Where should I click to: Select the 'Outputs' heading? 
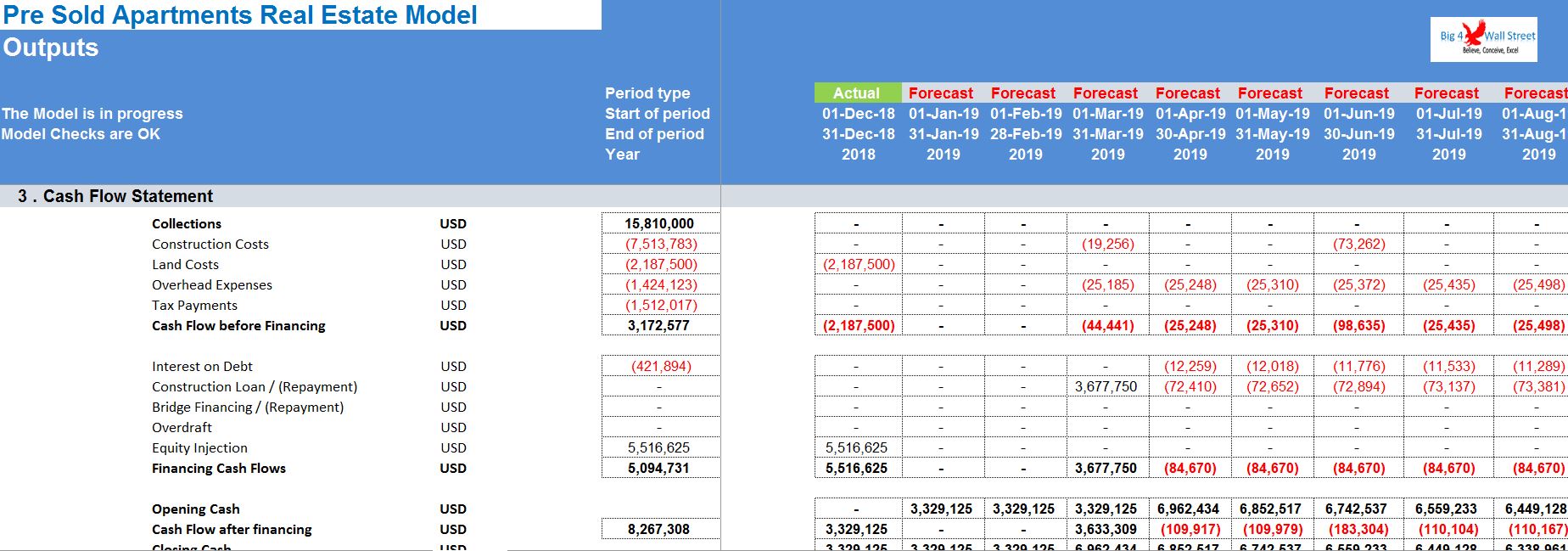[x=50, y=48]
